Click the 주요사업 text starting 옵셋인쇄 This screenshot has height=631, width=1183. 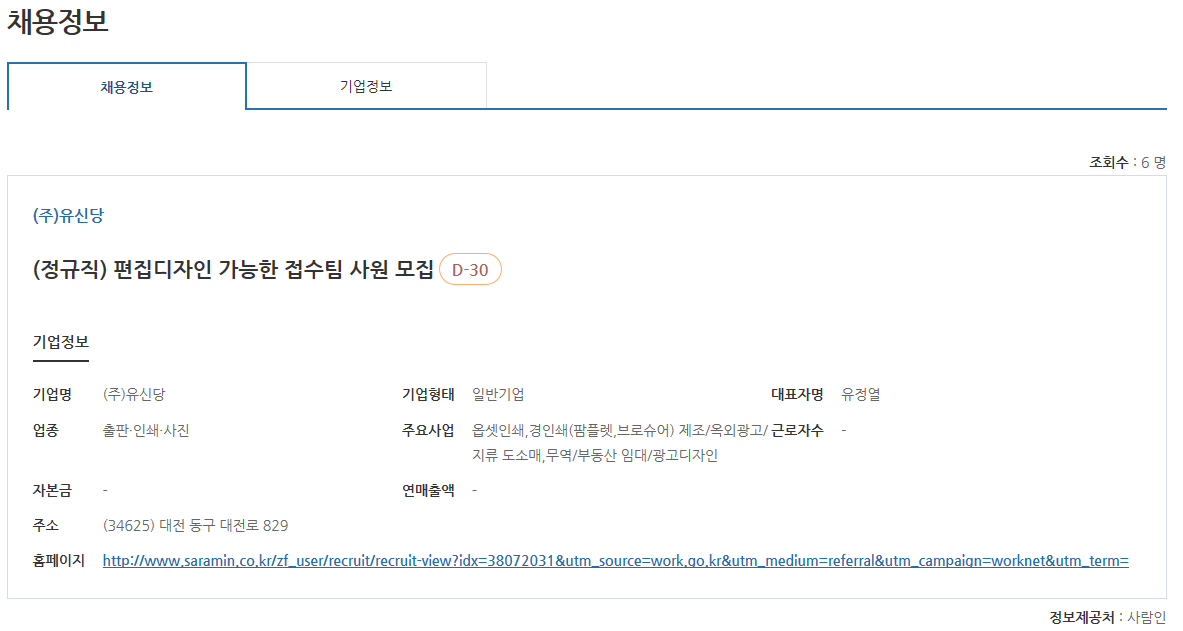[x=619, y=442]
